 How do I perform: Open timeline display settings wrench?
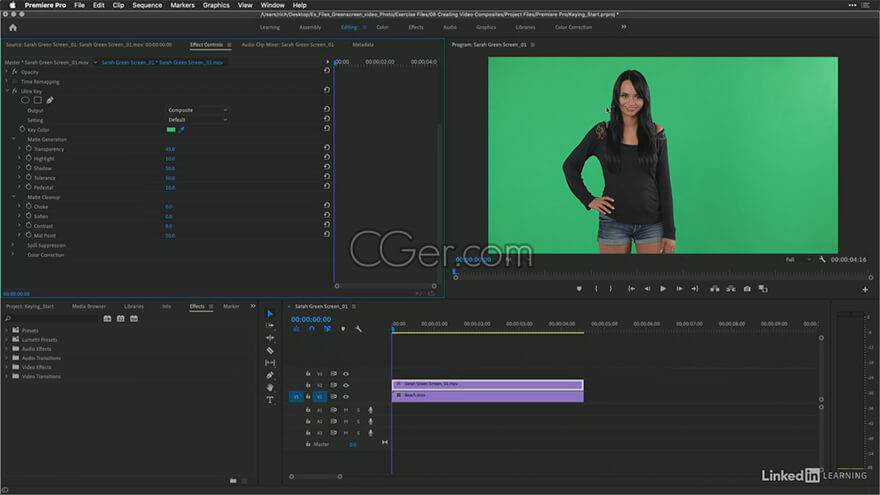pyautogui.click(x=359, y=329)
